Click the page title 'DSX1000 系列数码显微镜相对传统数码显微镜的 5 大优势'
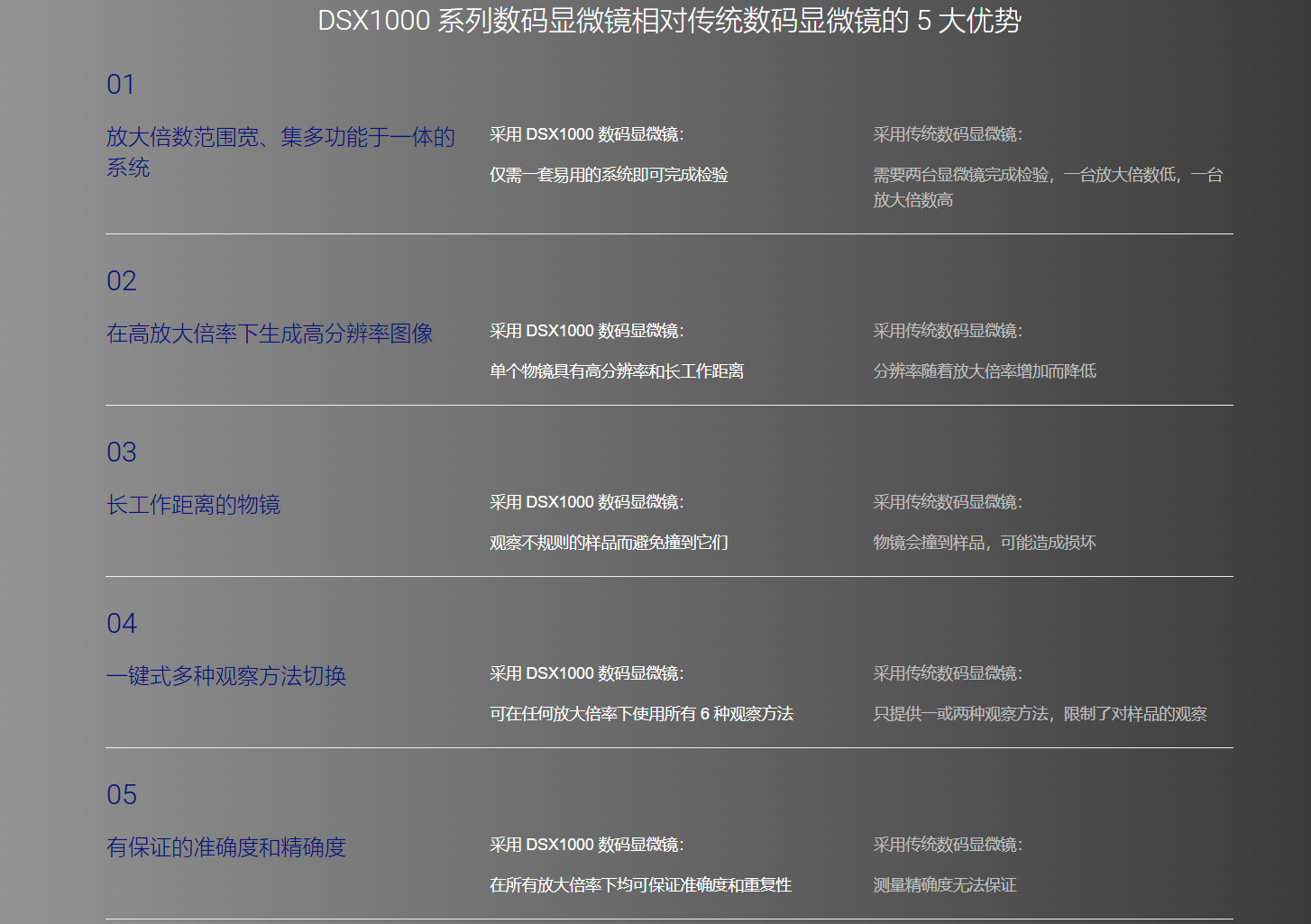The image size is (1311, 924). (669, 21)
